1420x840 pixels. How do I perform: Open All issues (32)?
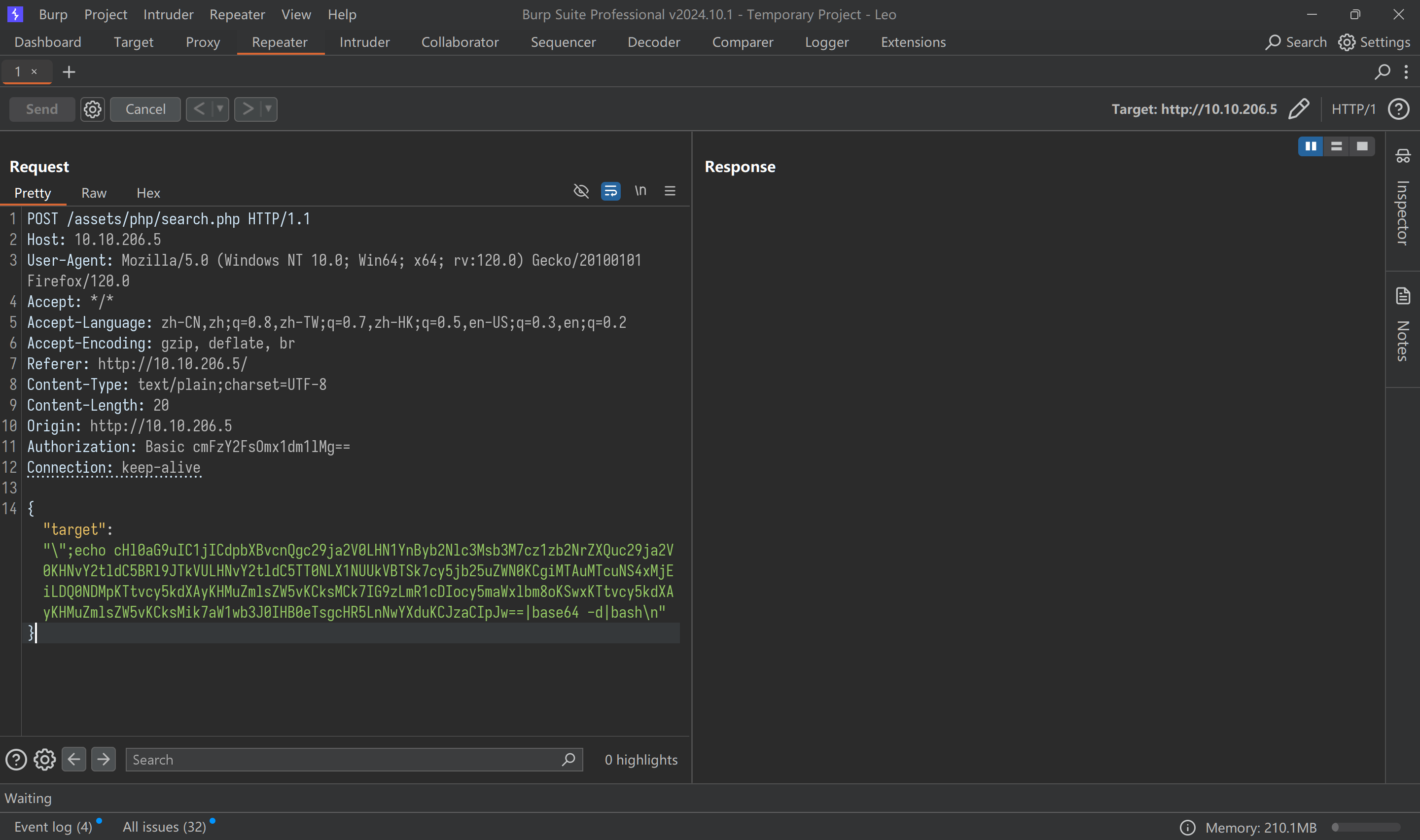[165, 827]
